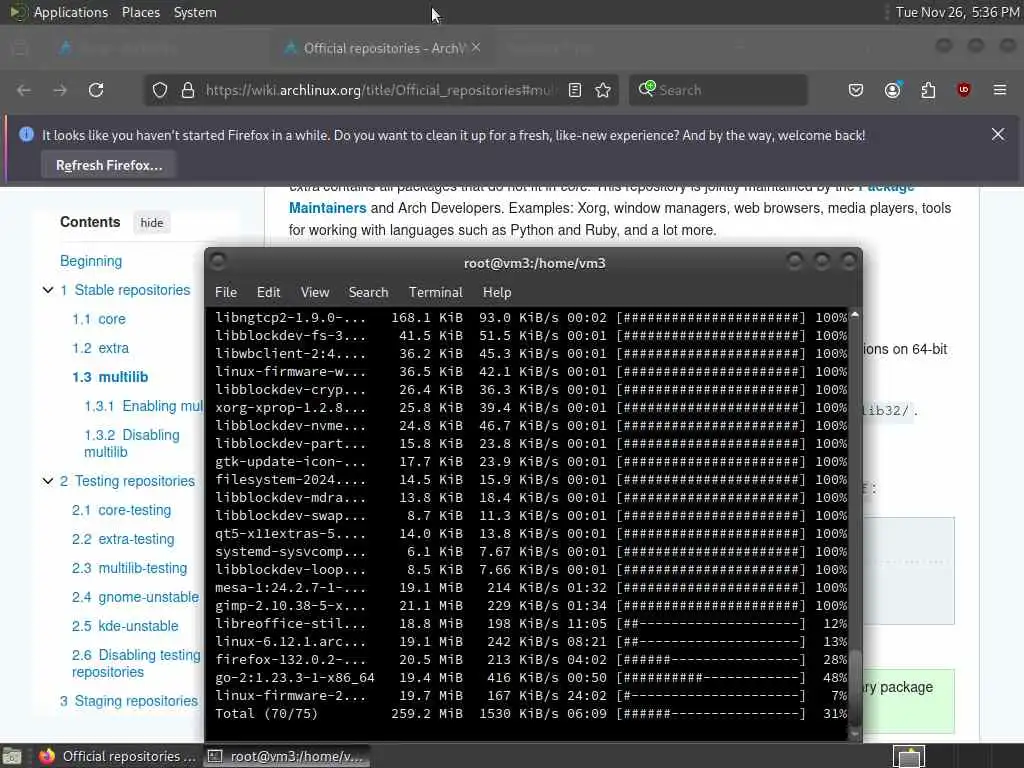The height and width of the screenshot is (768, 1024).
Task: Reload the page in Firefox
Action: pyautogui.click(x=96, y=90)
